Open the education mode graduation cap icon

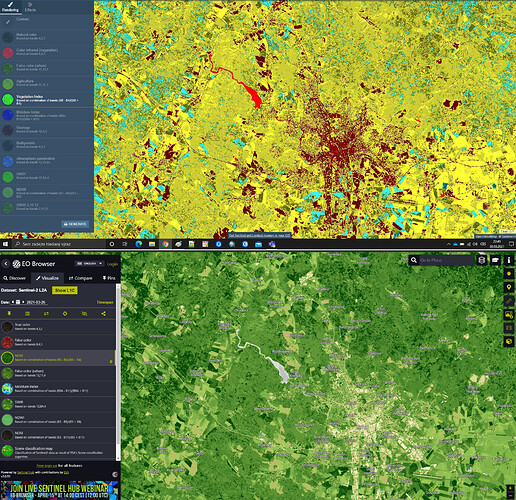click(x=495, y=260)
